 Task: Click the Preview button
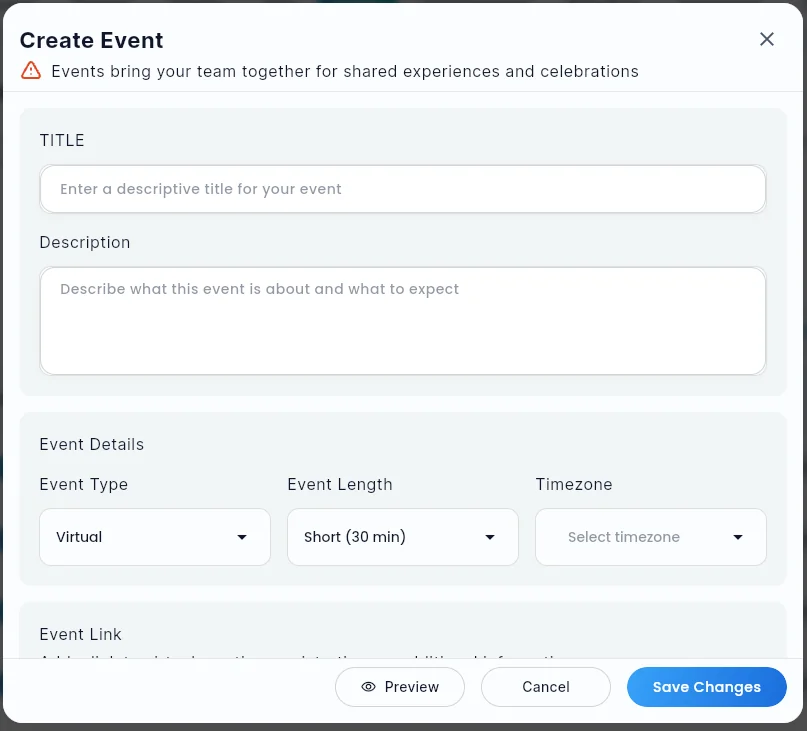(400, 687)
